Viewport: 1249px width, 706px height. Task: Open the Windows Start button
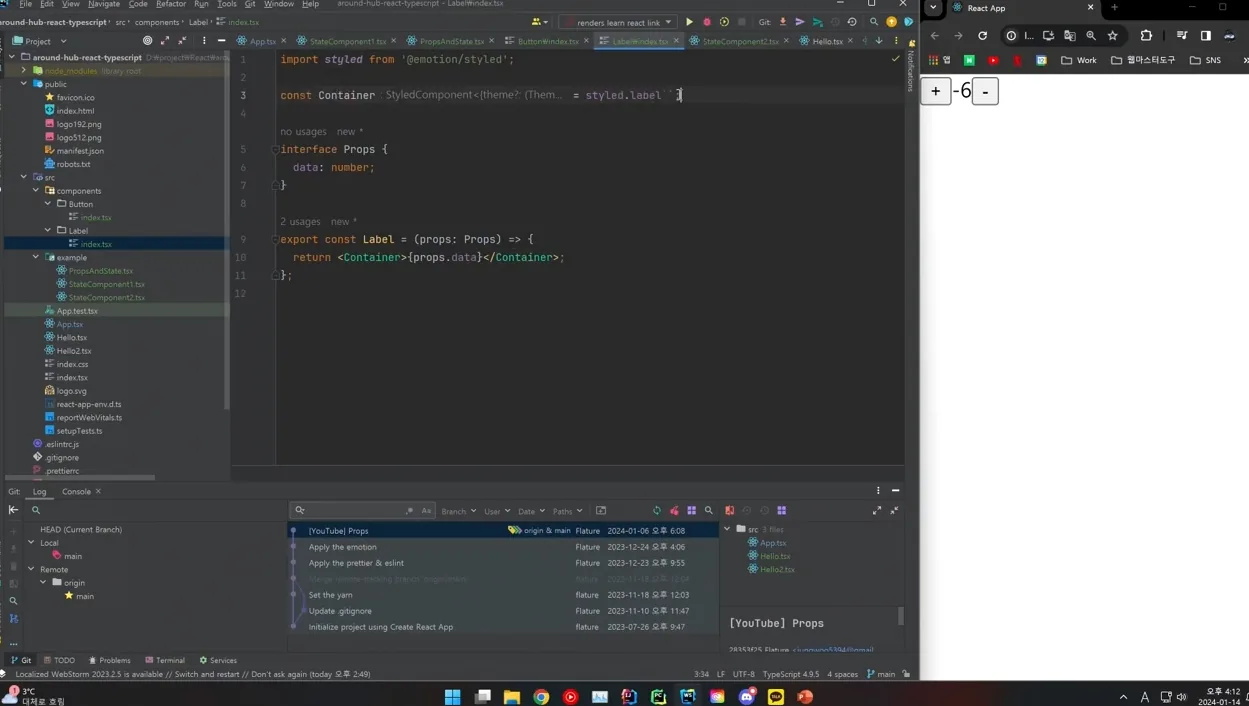[x=452, y=696]
